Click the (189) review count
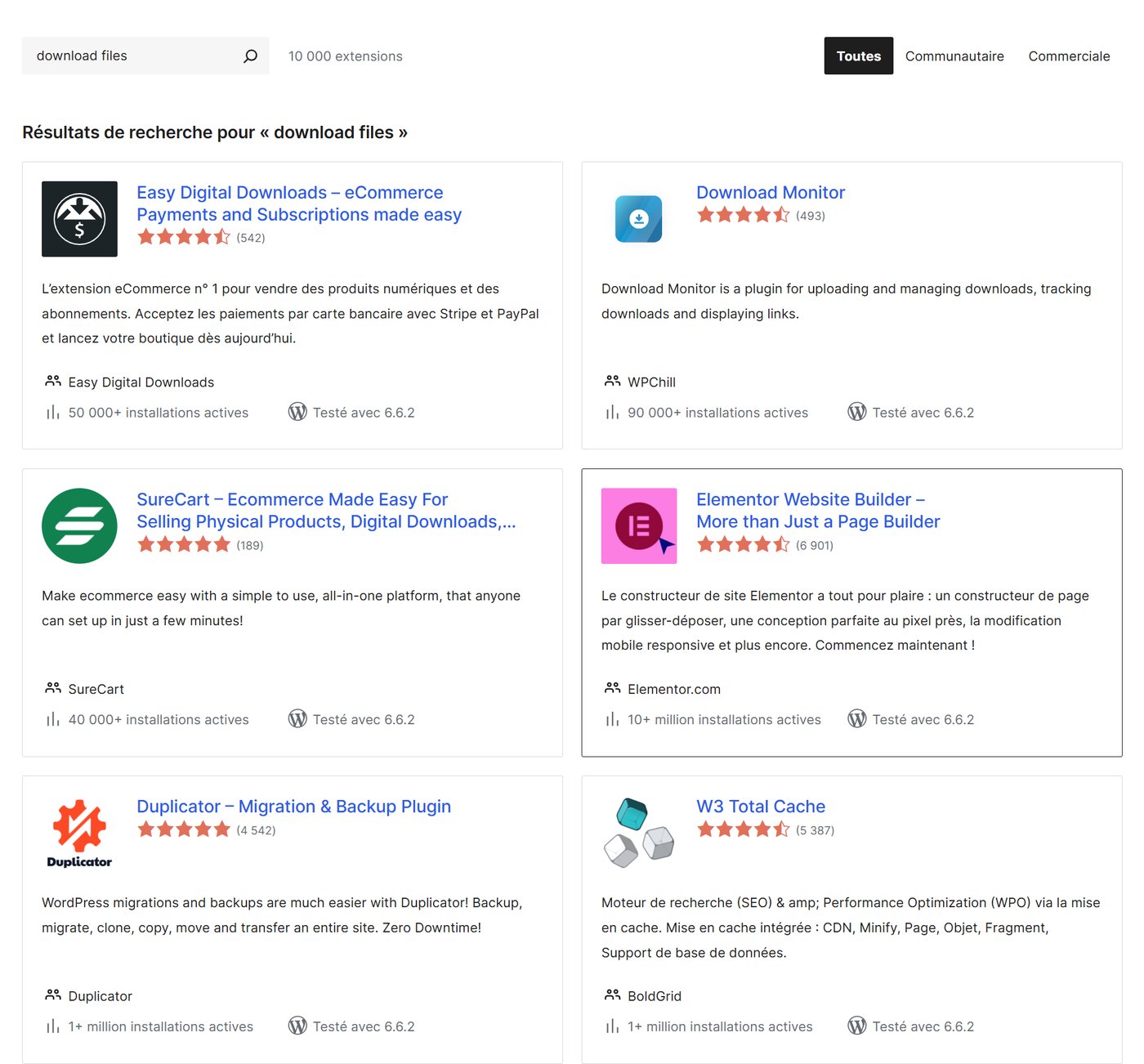The height and width of the screenshot is (1064, 1144). [x=250, y=545]
